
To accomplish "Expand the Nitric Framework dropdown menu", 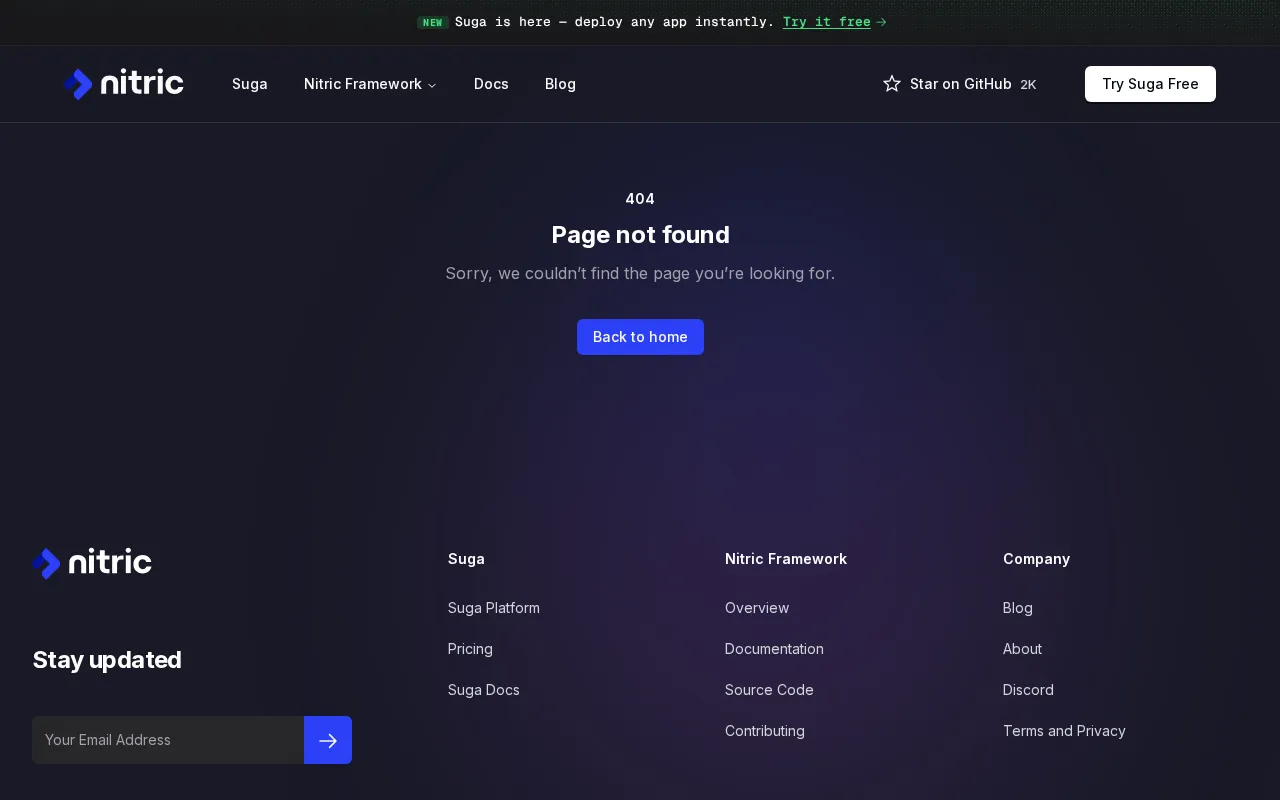I will [x=370, y=84].
